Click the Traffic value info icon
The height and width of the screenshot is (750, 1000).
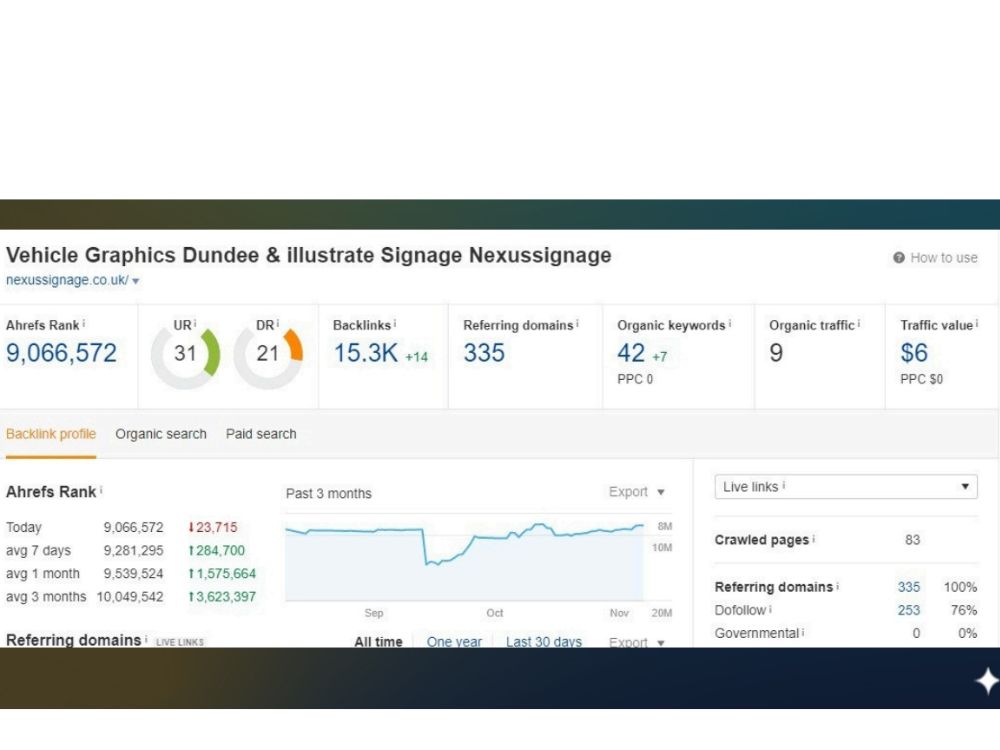[976, 324]
